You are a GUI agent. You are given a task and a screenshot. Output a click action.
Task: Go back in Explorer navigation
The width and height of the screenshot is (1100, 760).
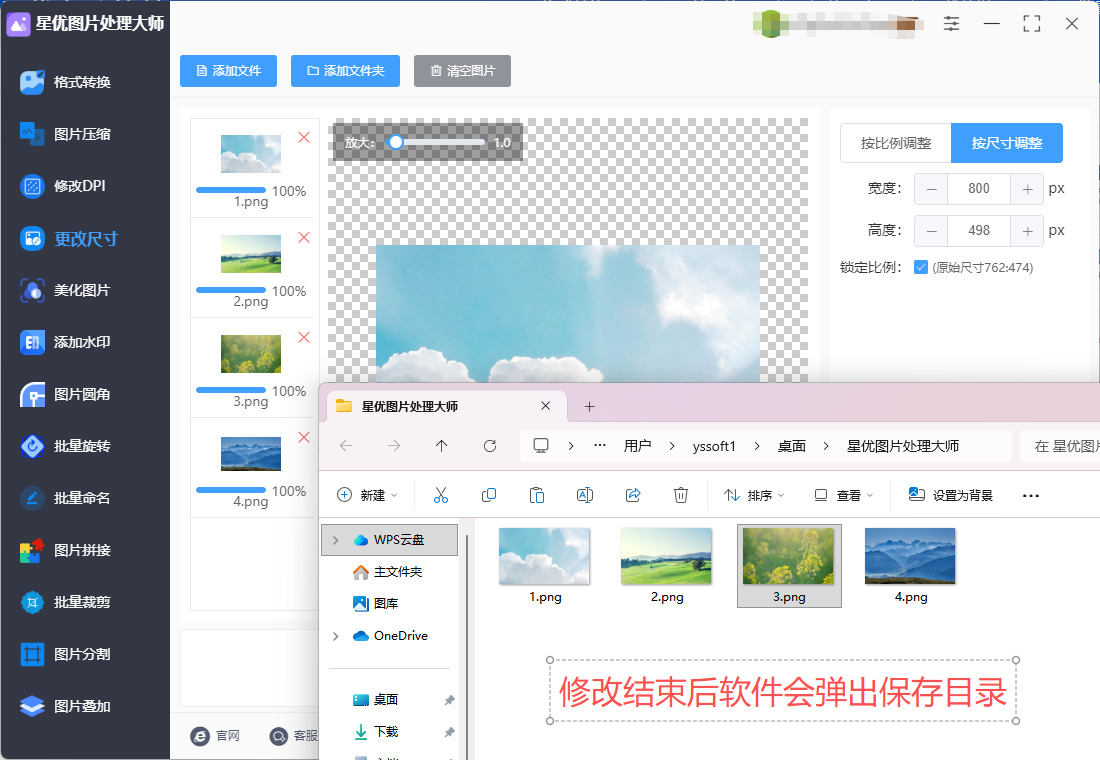tap(346, 446)
